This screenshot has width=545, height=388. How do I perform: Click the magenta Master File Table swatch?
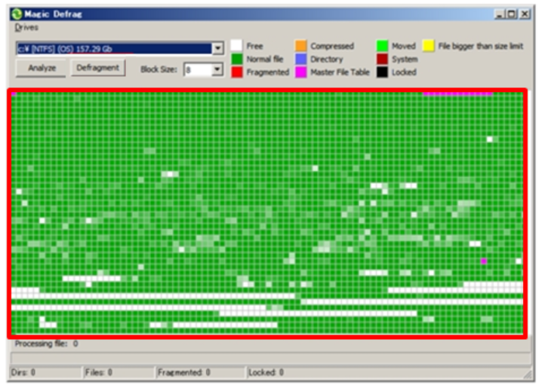[301, 72]
